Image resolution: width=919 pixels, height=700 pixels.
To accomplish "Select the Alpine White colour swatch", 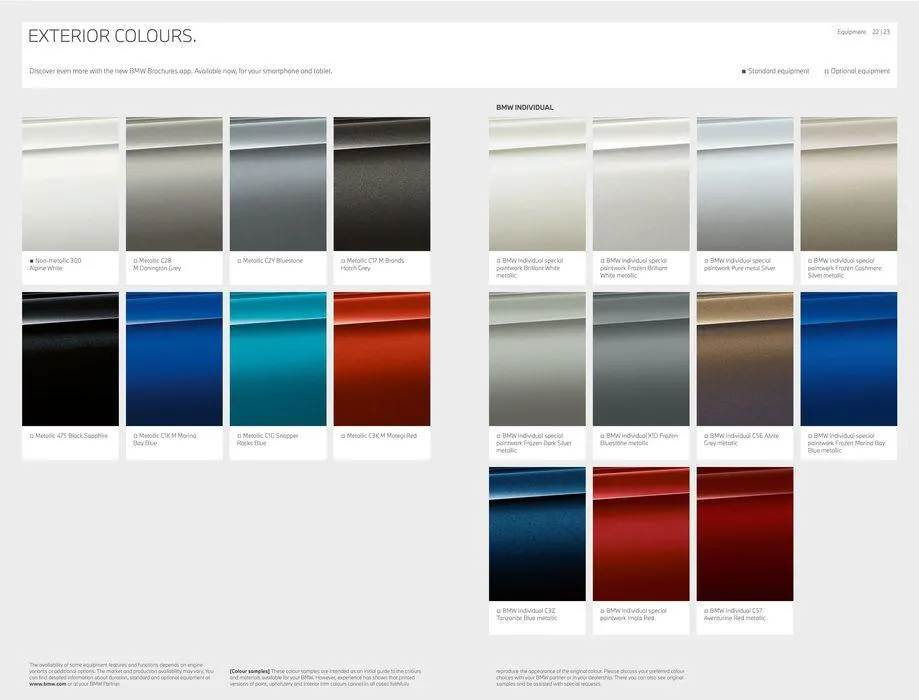I will point(70,184).
